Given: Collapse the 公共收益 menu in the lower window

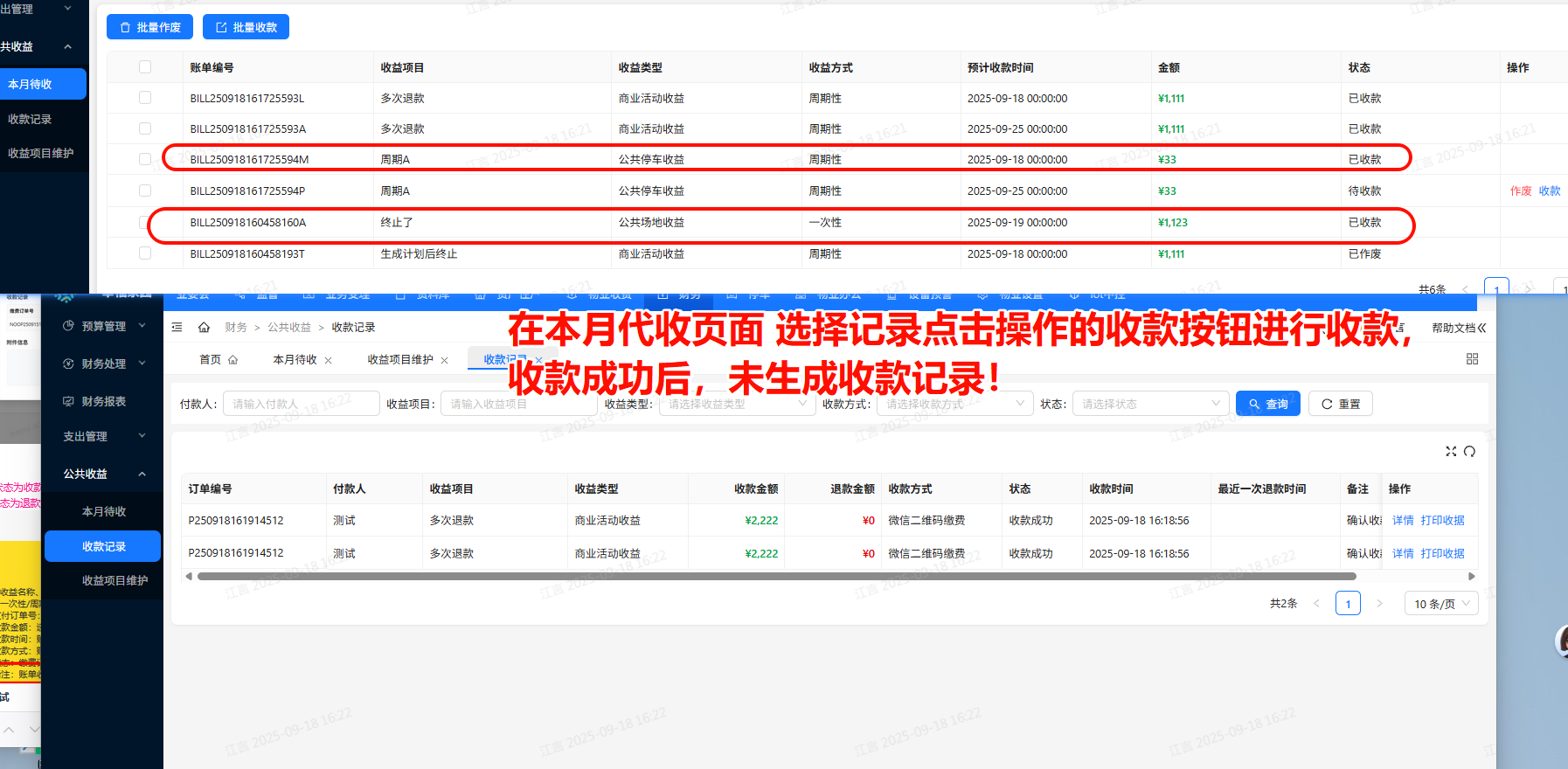Looking at the screenshot, I should (x=142, y=474).
